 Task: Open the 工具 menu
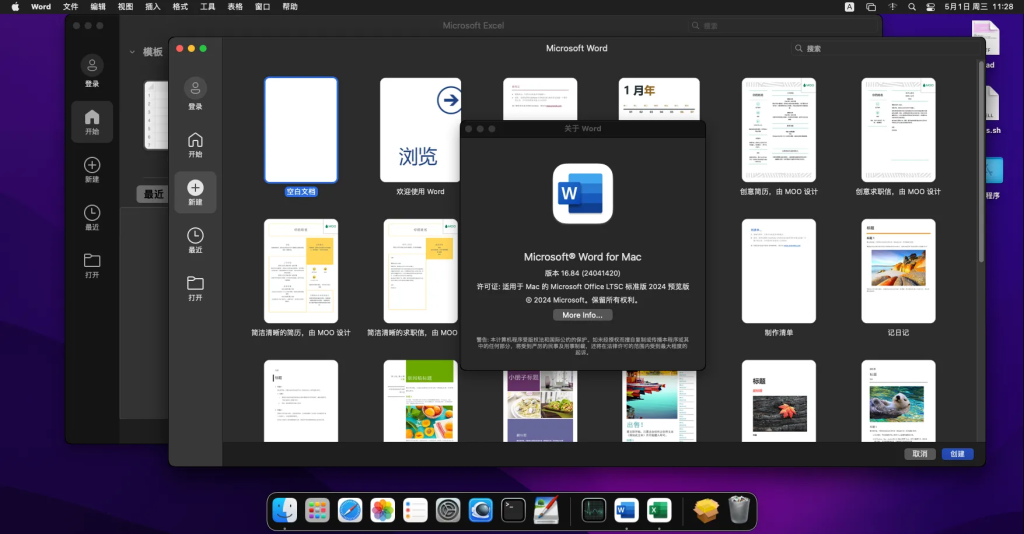pos(208,7)
